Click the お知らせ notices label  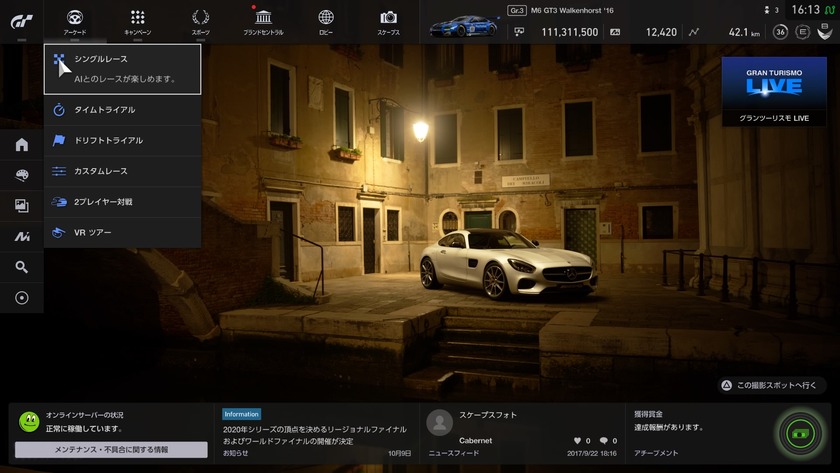coord(235,453)
